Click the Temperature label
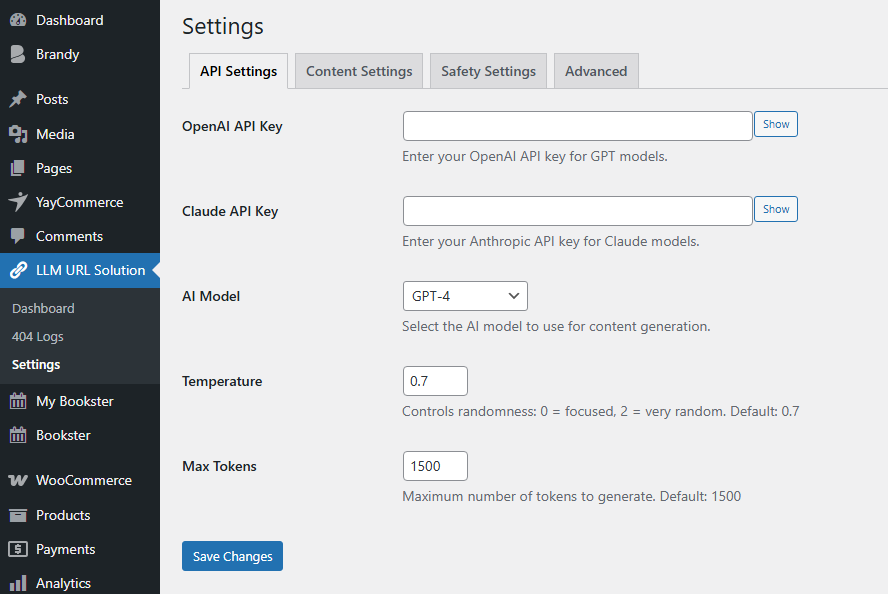Image resolution: width=888 pixels, height=594 pixels. 222,381
